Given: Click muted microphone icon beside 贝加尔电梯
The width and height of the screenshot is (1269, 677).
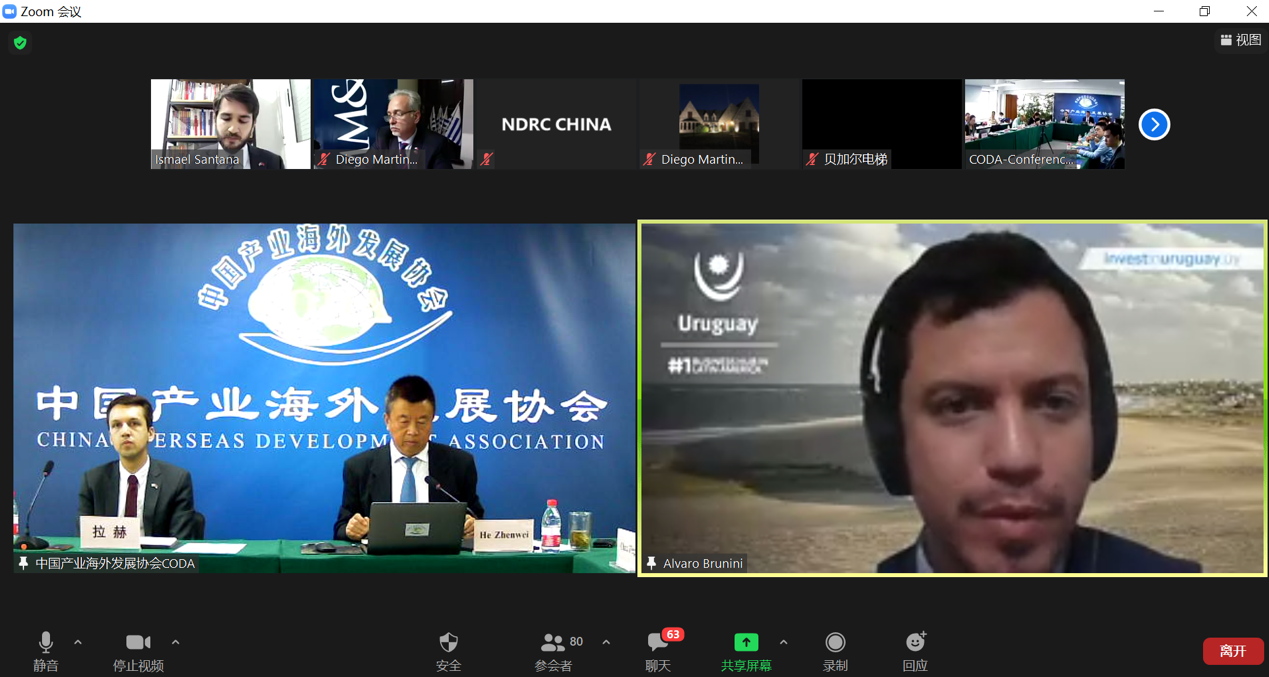Looking at the screenshot, I should (x=812, y=159).
